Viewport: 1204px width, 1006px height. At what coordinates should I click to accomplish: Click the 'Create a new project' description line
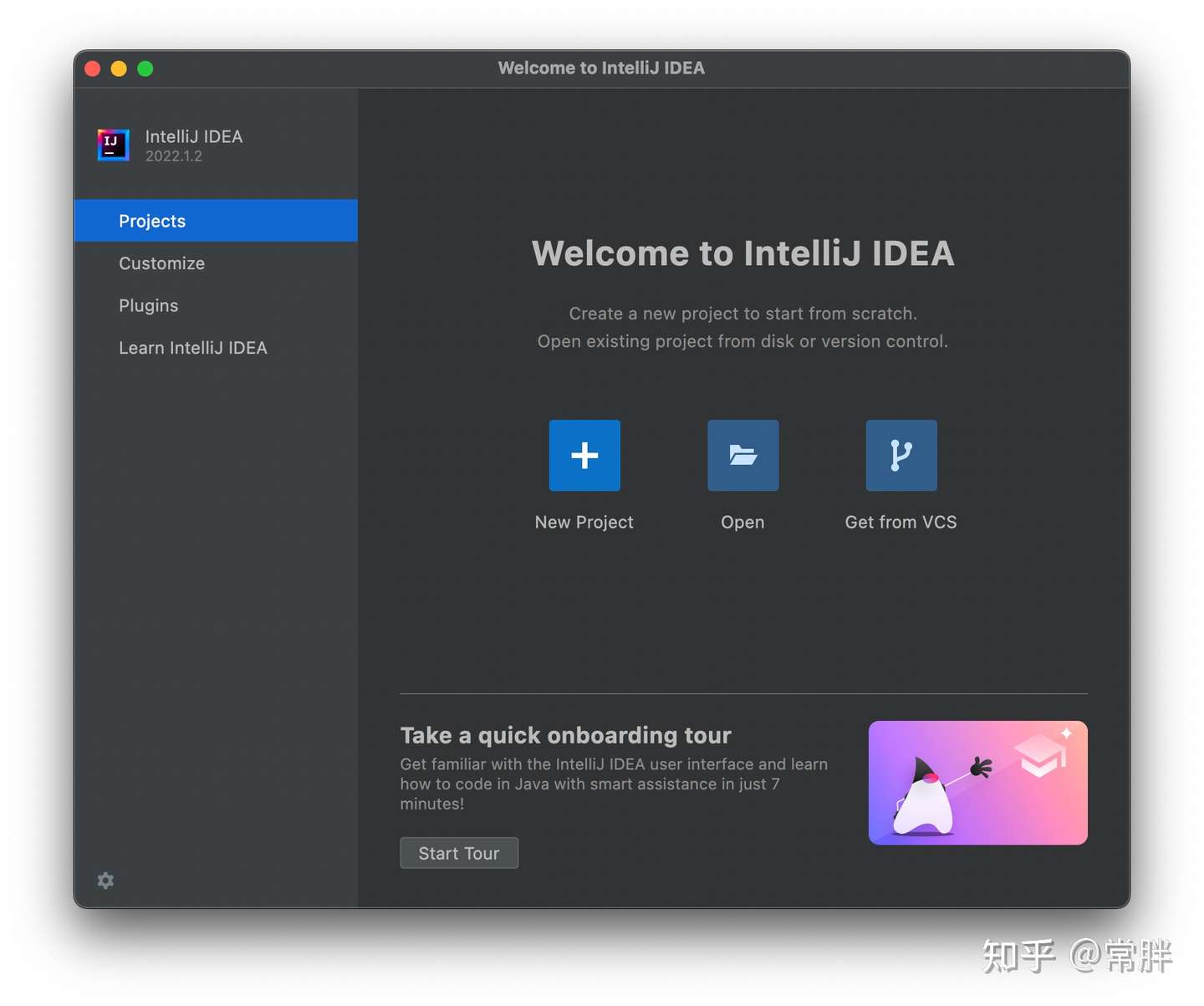[x=743, y=314]
